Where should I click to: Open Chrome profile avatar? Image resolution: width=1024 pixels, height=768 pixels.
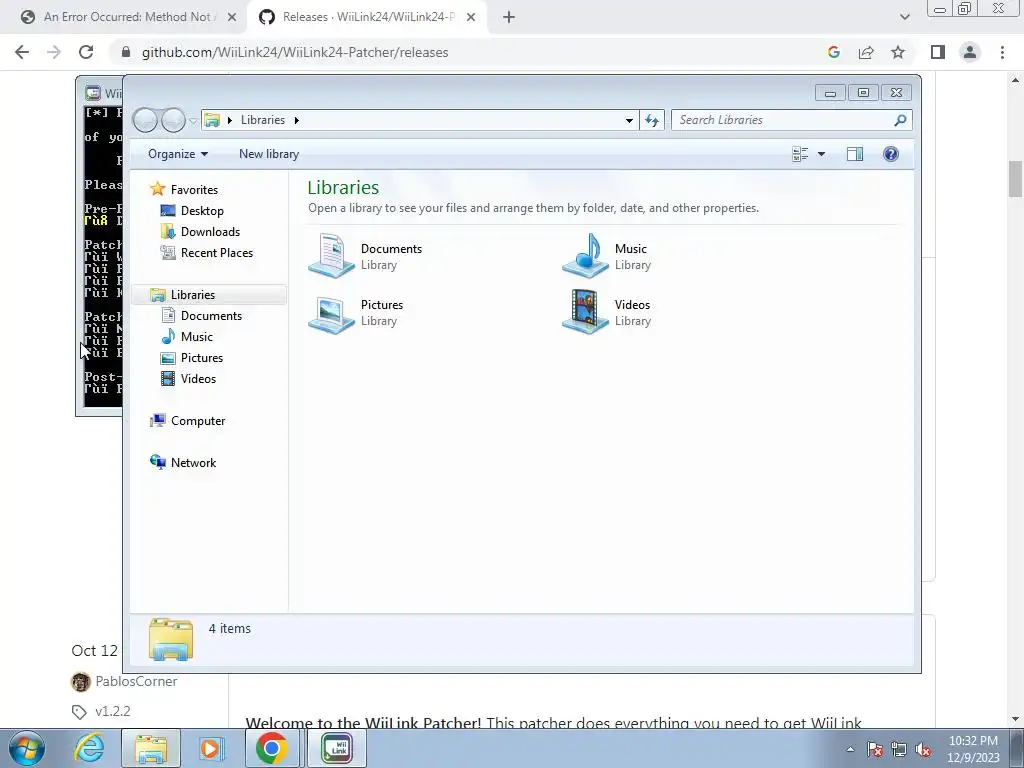coord(970,52)
